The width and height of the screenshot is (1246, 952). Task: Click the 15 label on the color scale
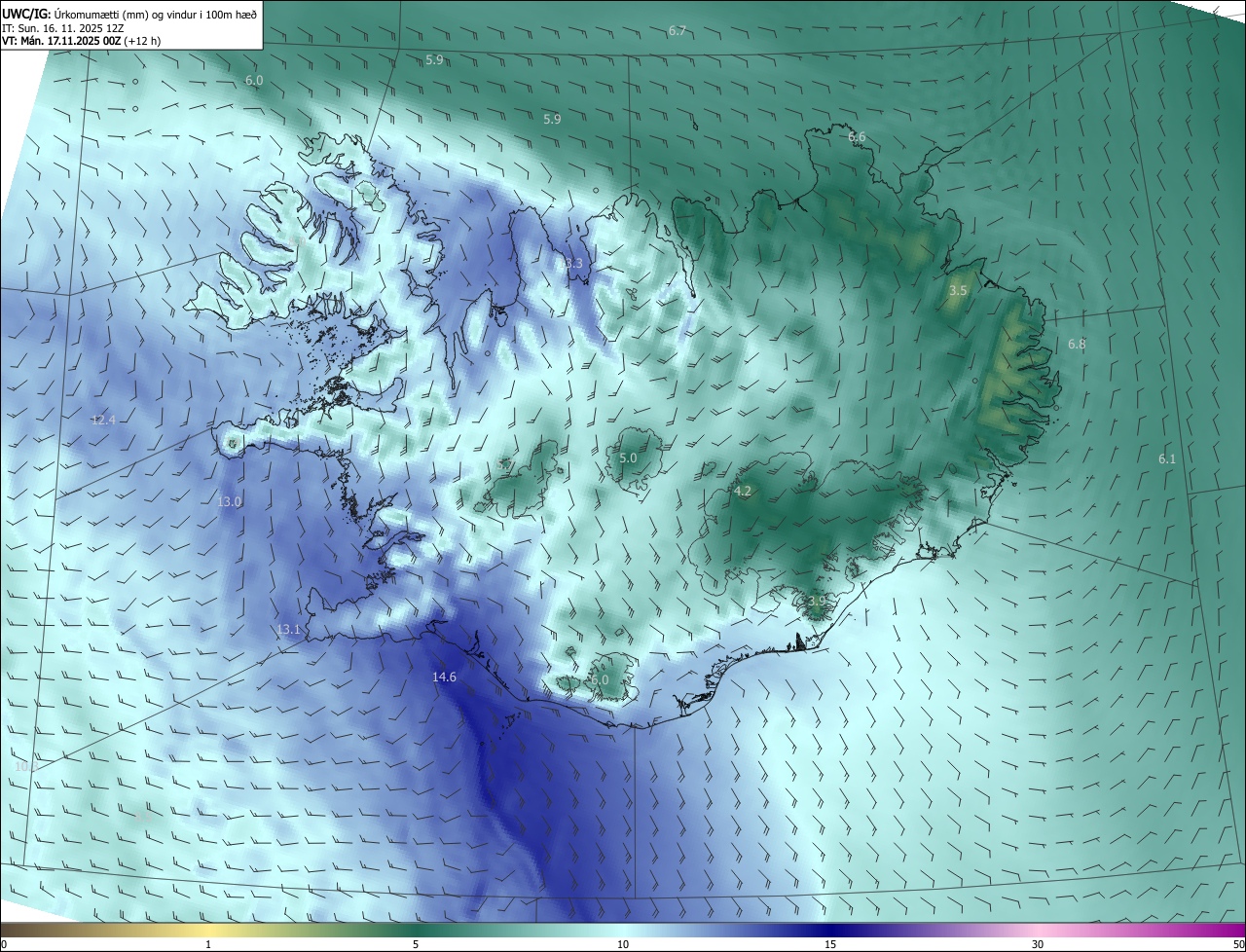pos(830,945)
